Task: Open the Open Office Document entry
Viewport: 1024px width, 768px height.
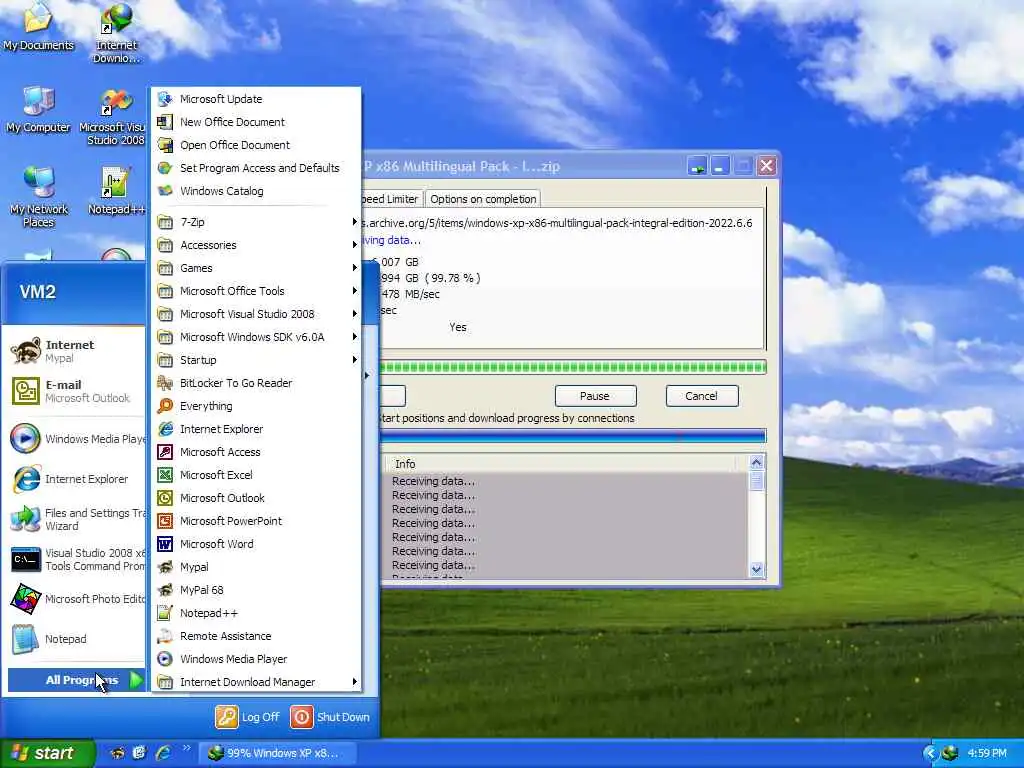Action: (256, 145)
